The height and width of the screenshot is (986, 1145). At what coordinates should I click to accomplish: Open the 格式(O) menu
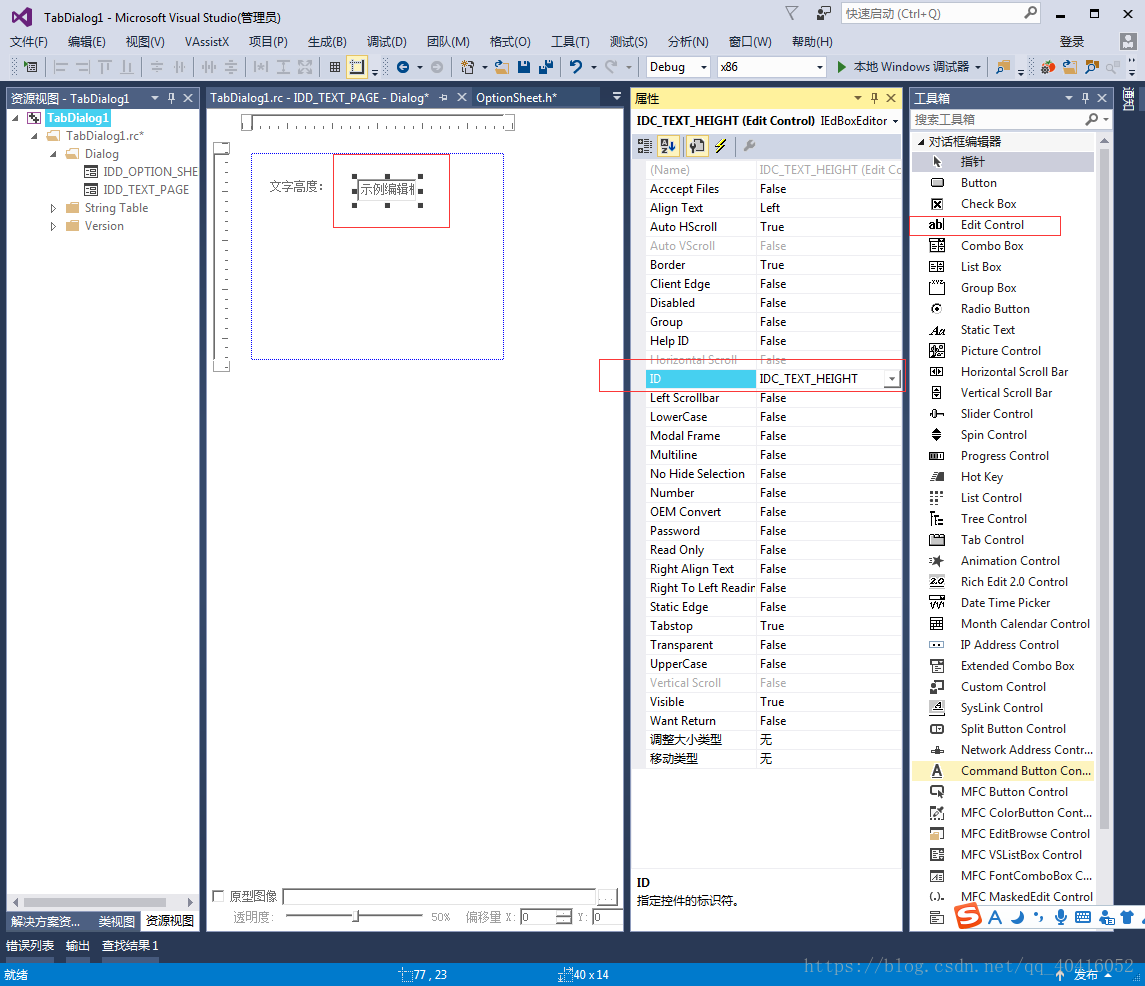pos(510,42)
